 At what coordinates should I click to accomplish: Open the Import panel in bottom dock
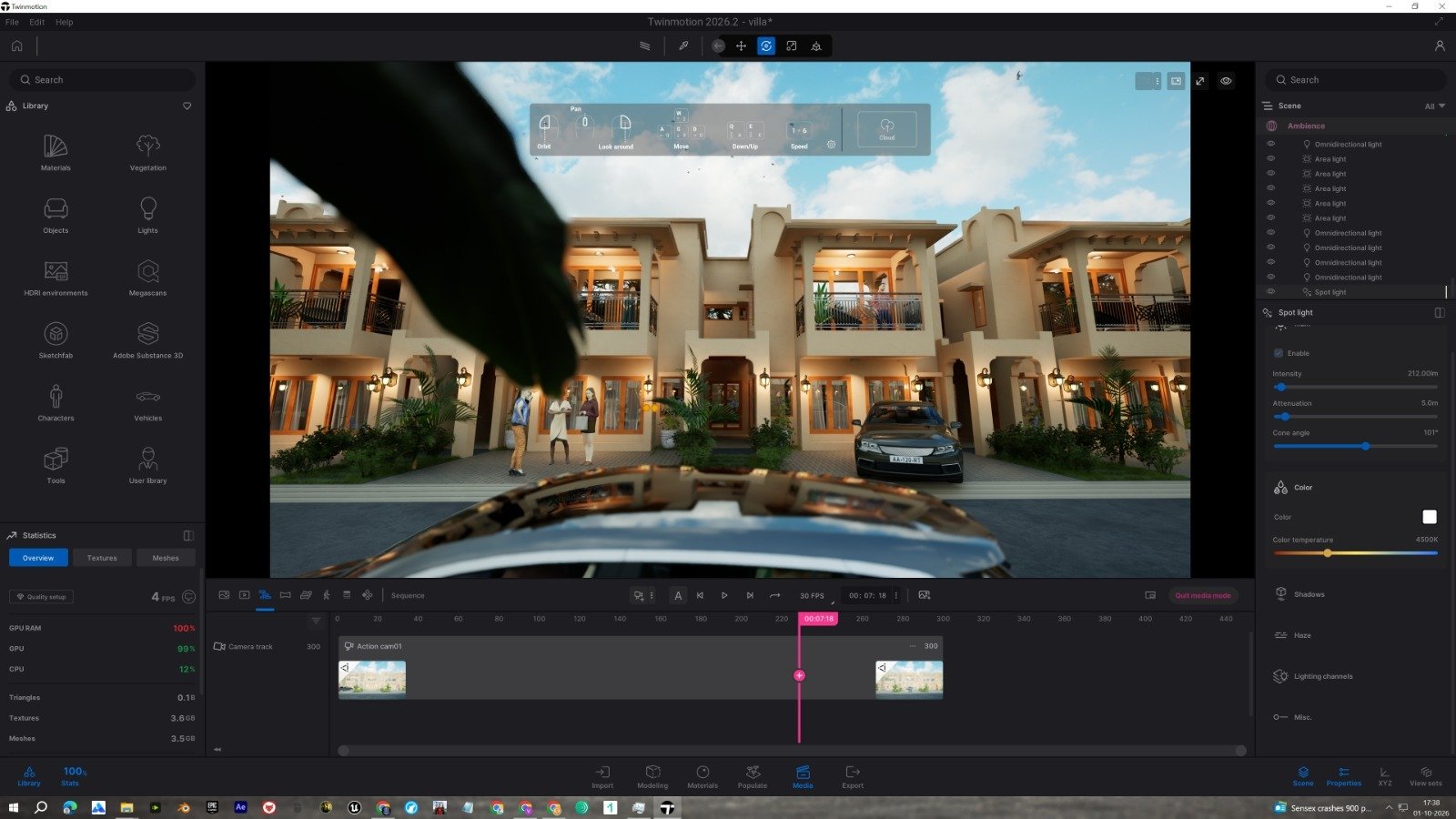tap(602, 776)
